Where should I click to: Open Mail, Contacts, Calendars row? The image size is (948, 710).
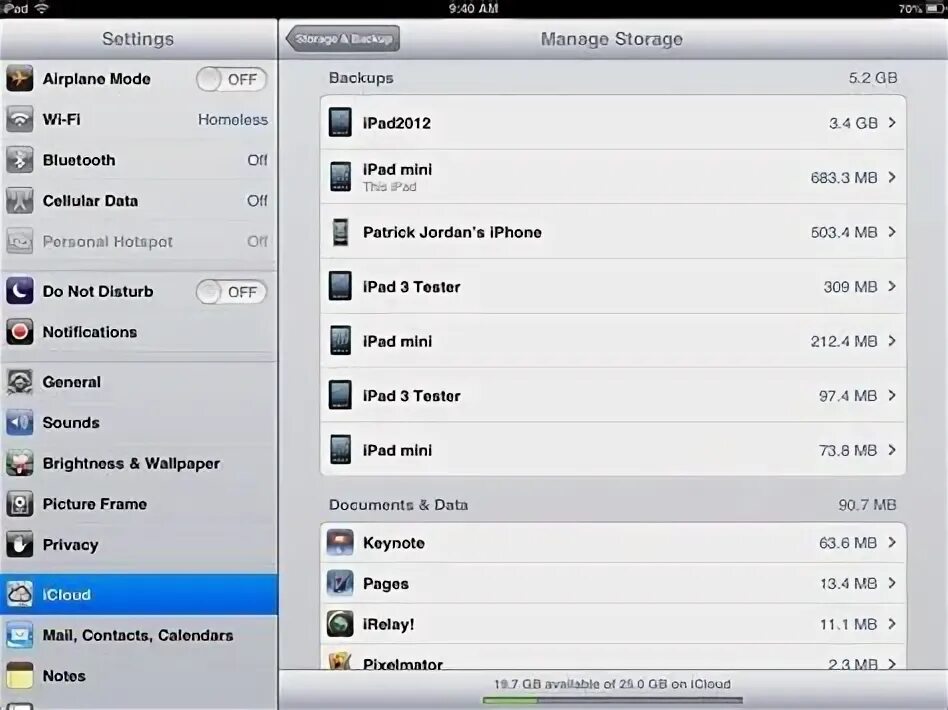tap(138, 635)
